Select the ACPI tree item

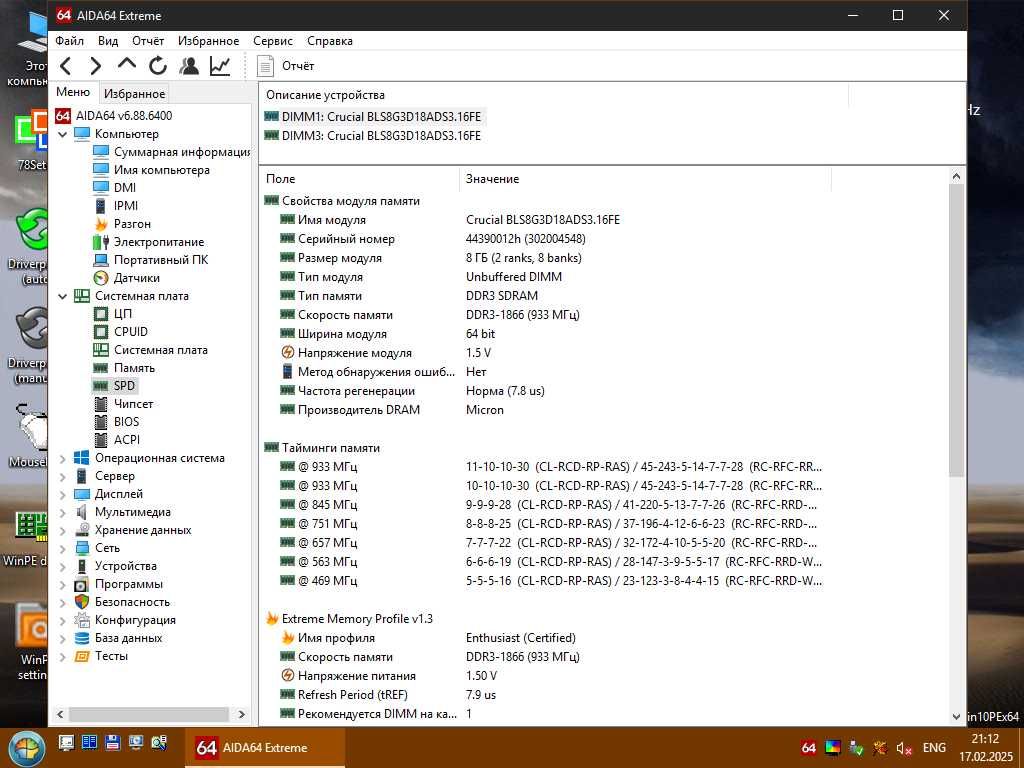tap(117, 440)
